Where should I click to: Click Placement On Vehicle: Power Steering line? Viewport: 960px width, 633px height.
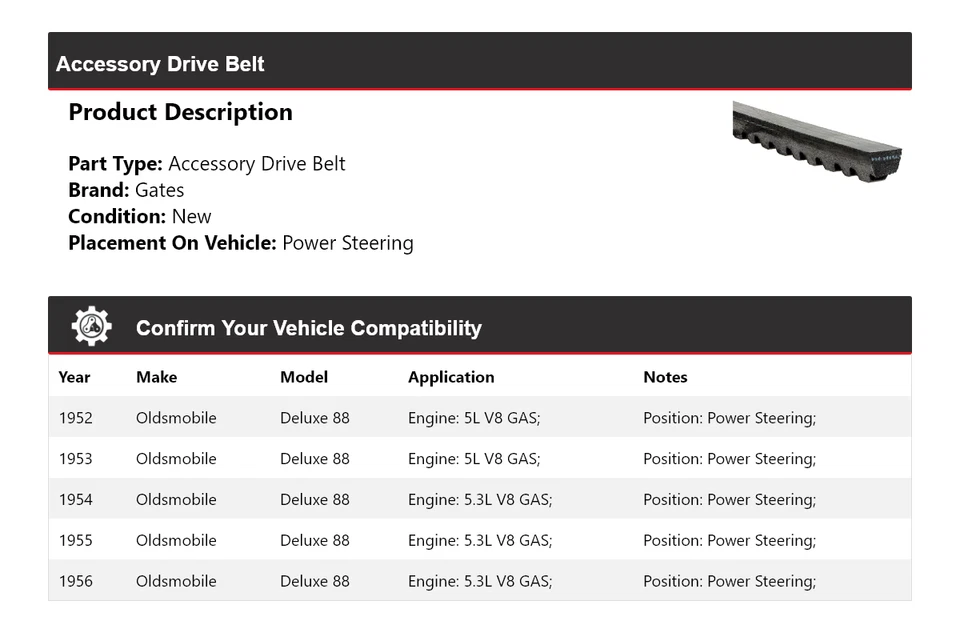pyautogui.click(x=241, y=243)
